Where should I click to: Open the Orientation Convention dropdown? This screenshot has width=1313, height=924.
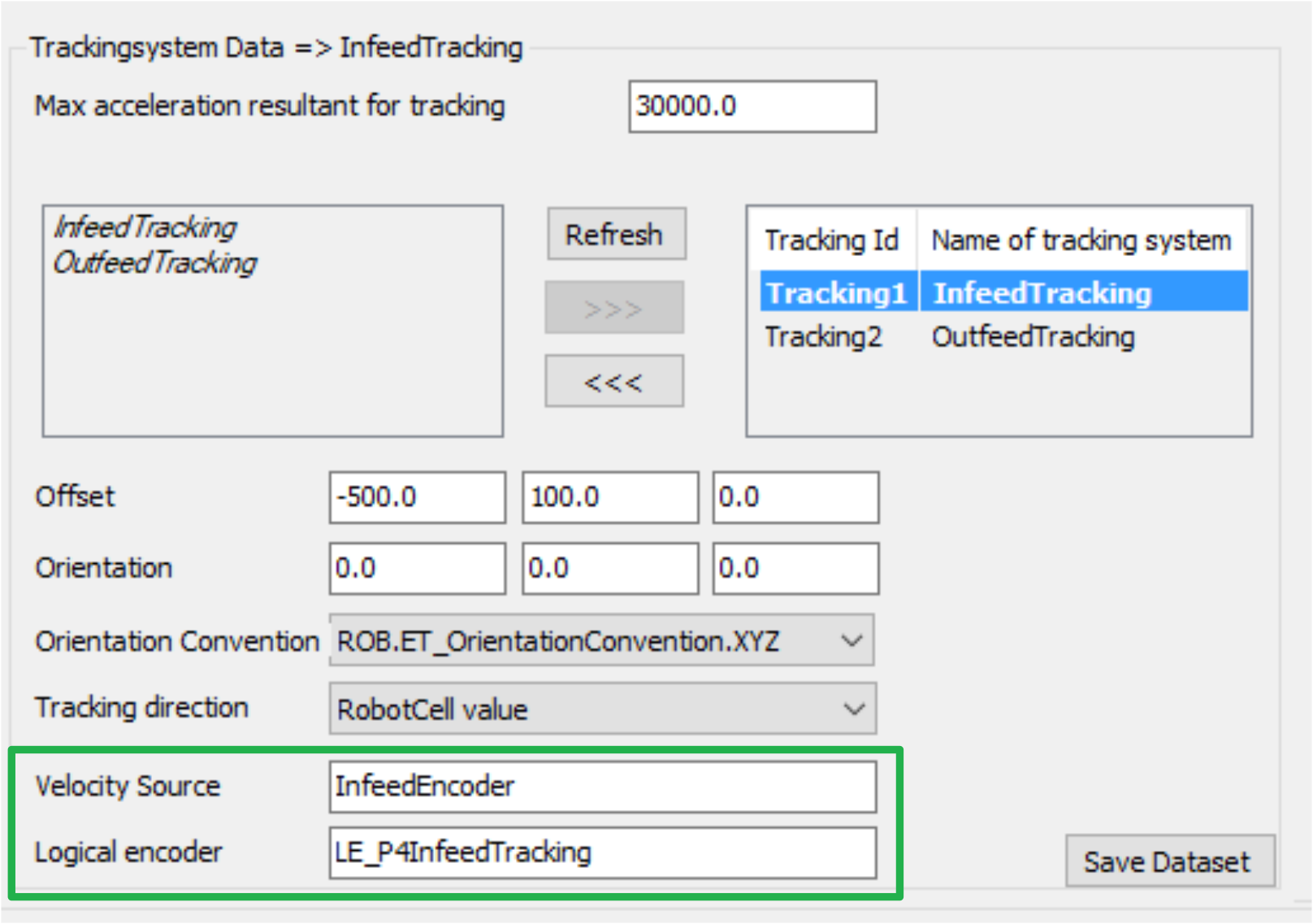(x=601, y=640)
